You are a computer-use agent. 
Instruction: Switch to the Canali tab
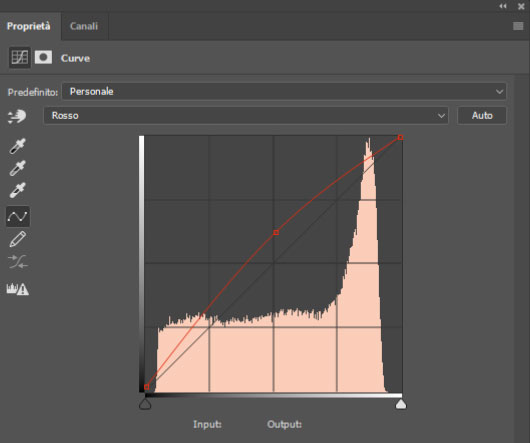click(84, 26)
